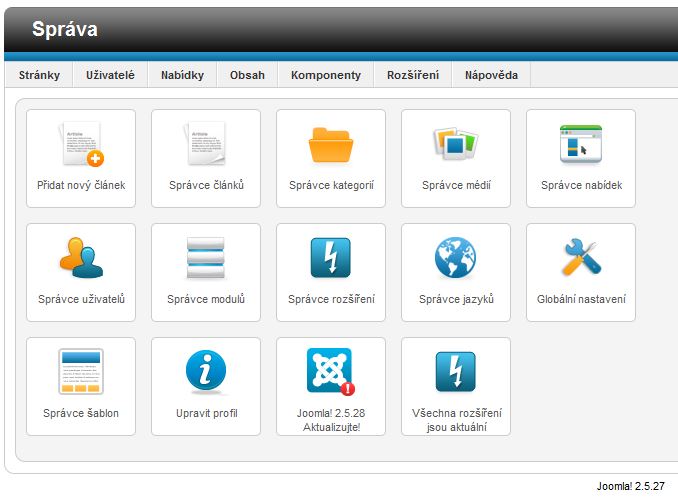Open Všechna rozšíření jsou aktuální icon

456,374
